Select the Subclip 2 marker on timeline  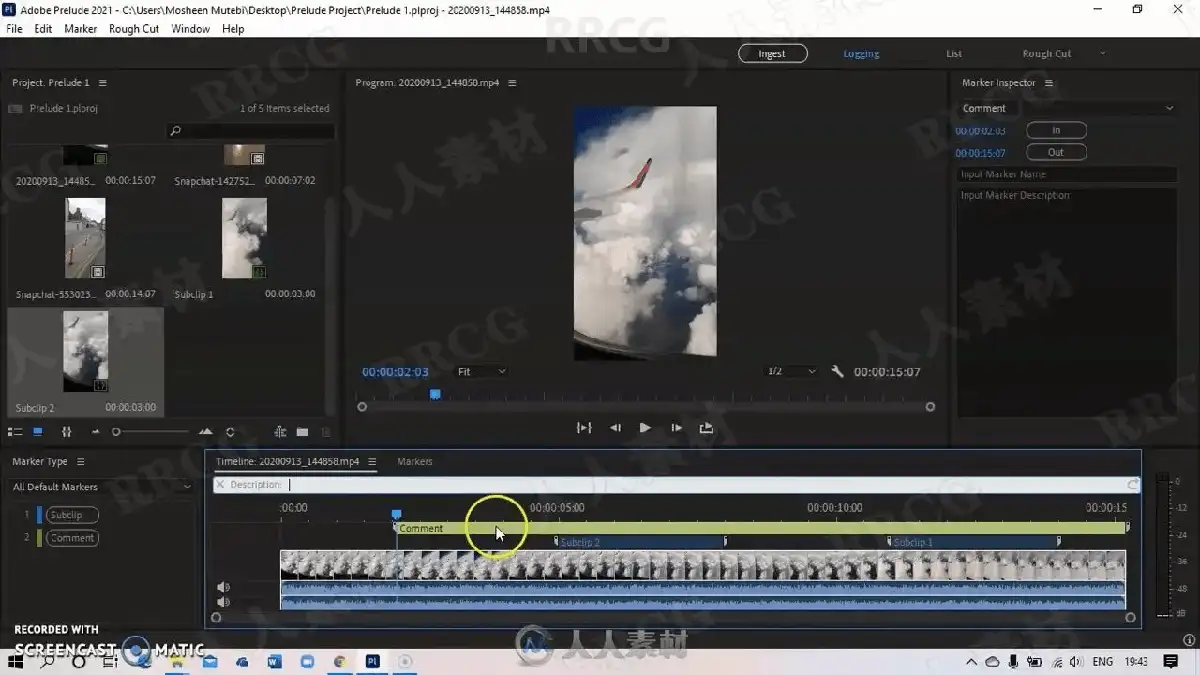[640, 542]
